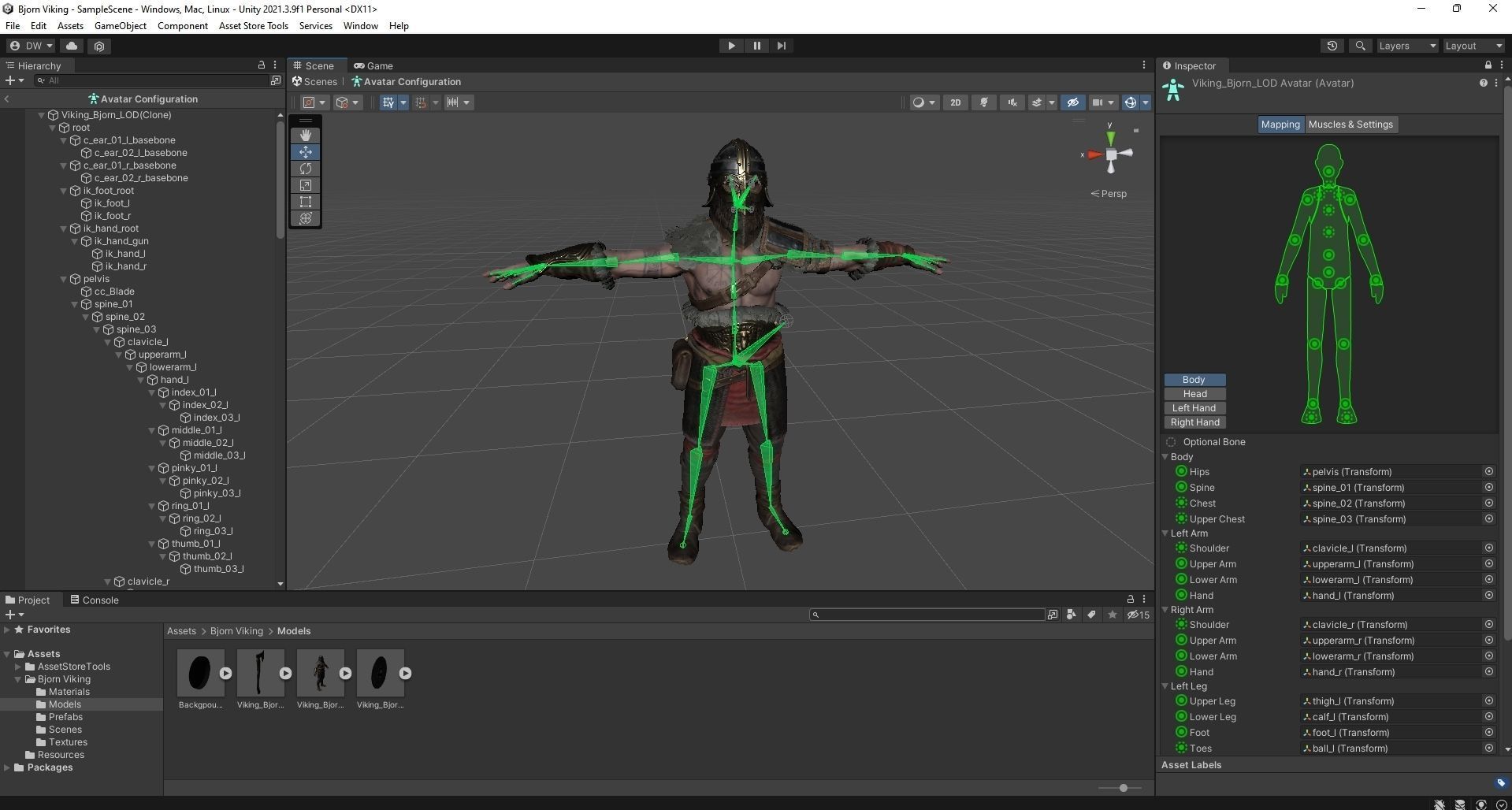Select the Hand view tool
Viewport: 1512px width, 810px height.
point(306,136)
